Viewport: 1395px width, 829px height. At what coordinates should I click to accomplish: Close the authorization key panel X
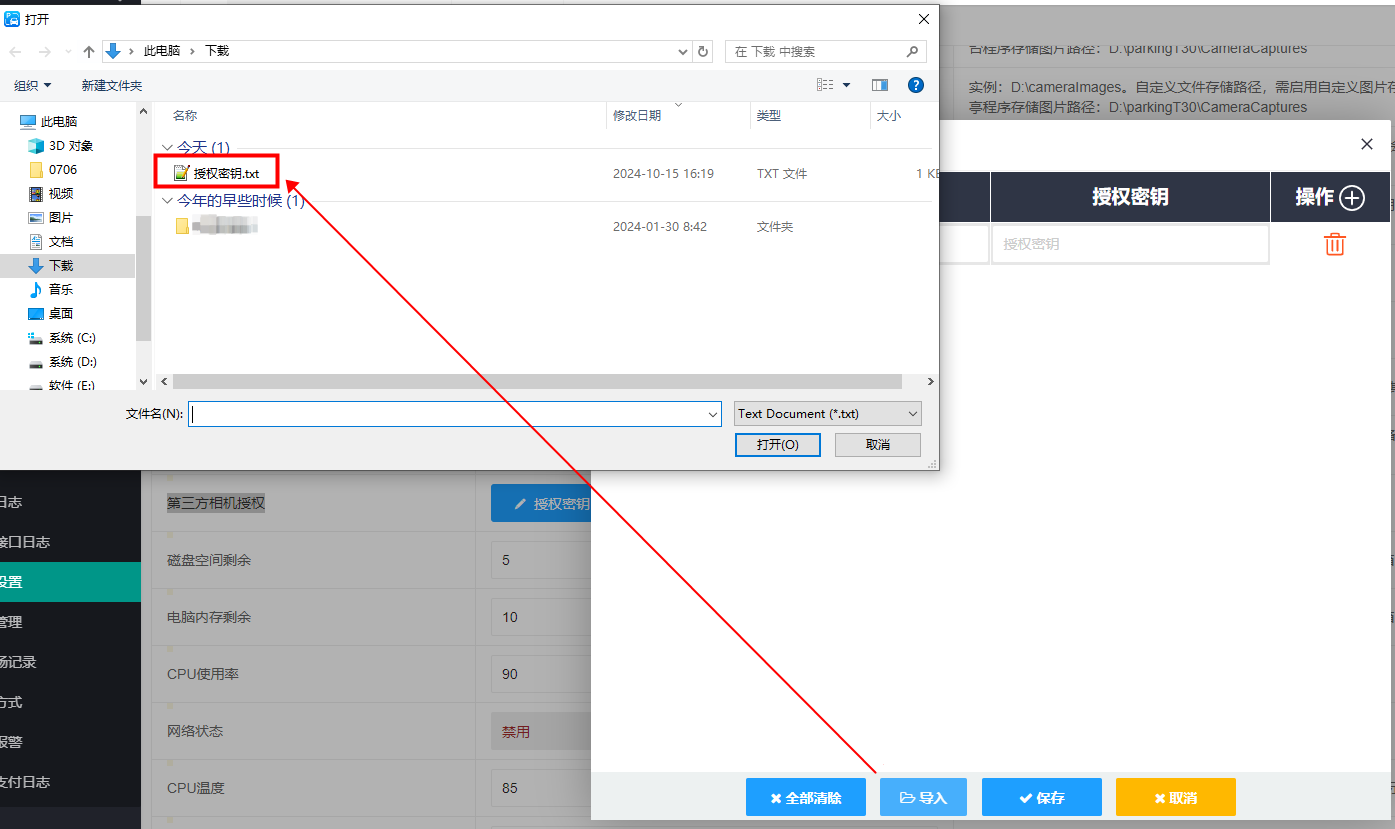(1367, 144)
